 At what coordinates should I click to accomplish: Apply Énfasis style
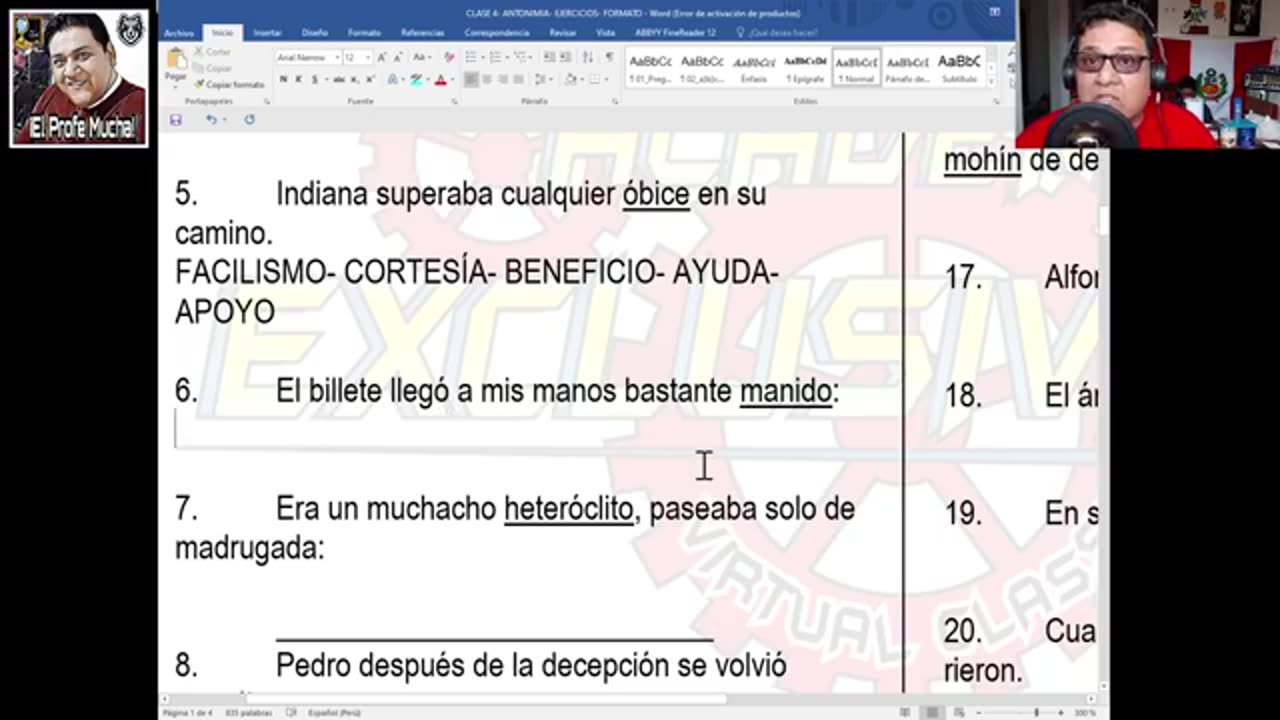click(754, 68)
